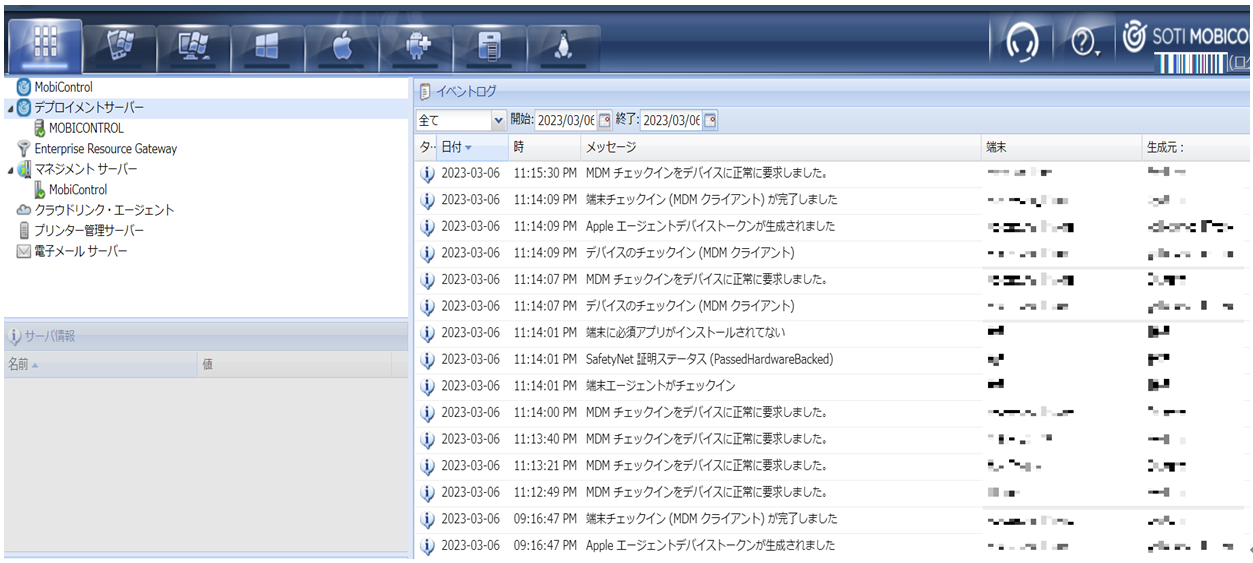Click the イベントログ panel icon
The height and width of the screenshot is (563, 1253).
pos(425,92)
